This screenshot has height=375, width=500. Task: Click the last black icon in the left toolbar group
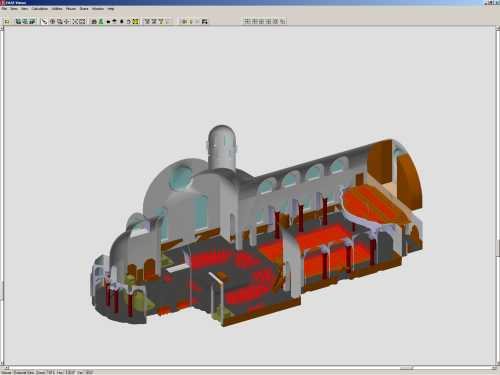pos(205,21)
